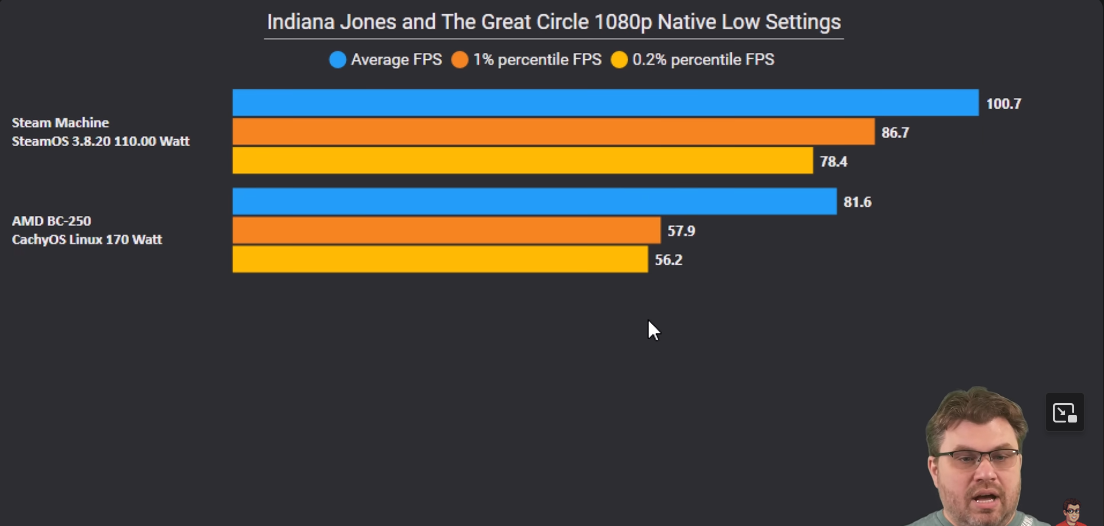Select AMD BC-250 blue bar valued 81.6
Image resolution: width=1104 pixels, height=526 pixels.
point(534,201)
